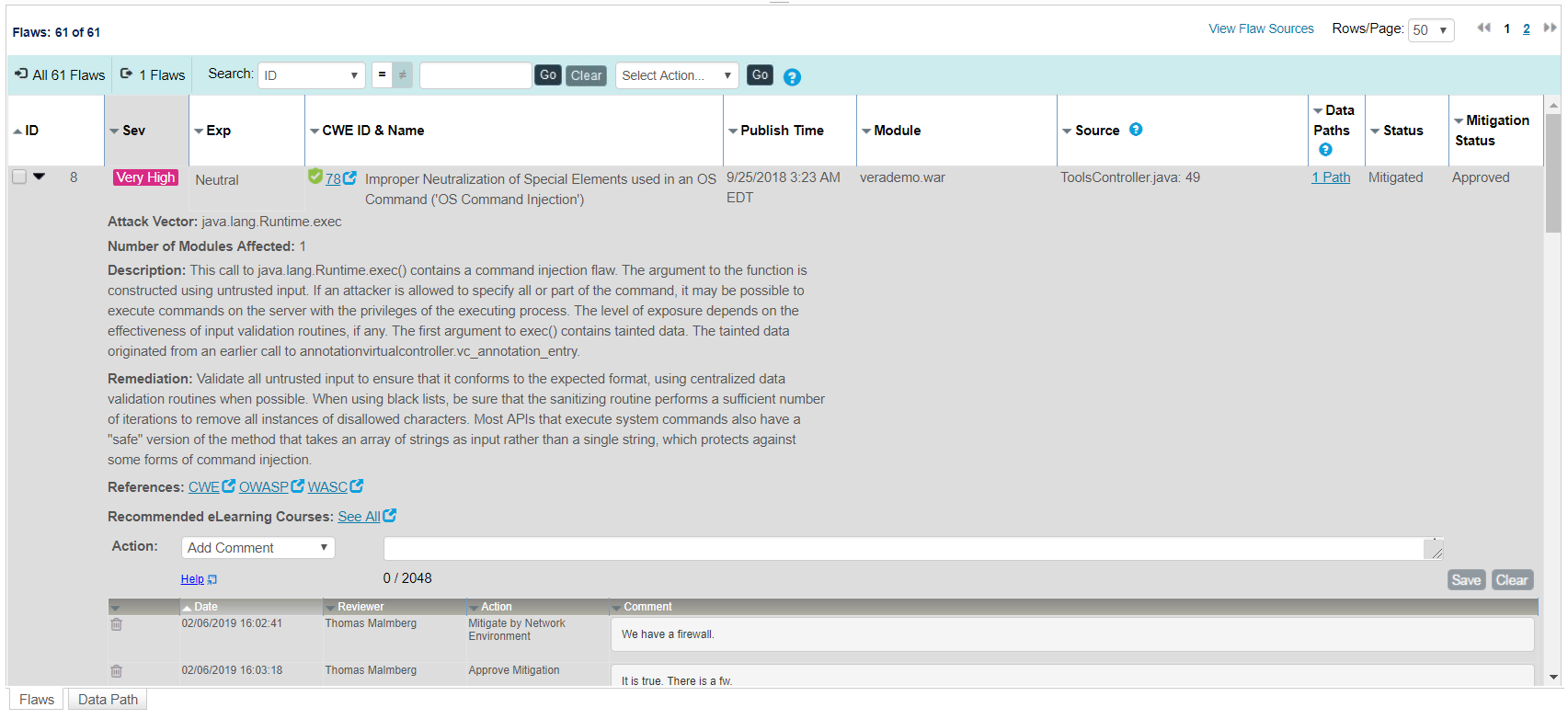
Task: Go to page 2
Action: [1527, 29]
